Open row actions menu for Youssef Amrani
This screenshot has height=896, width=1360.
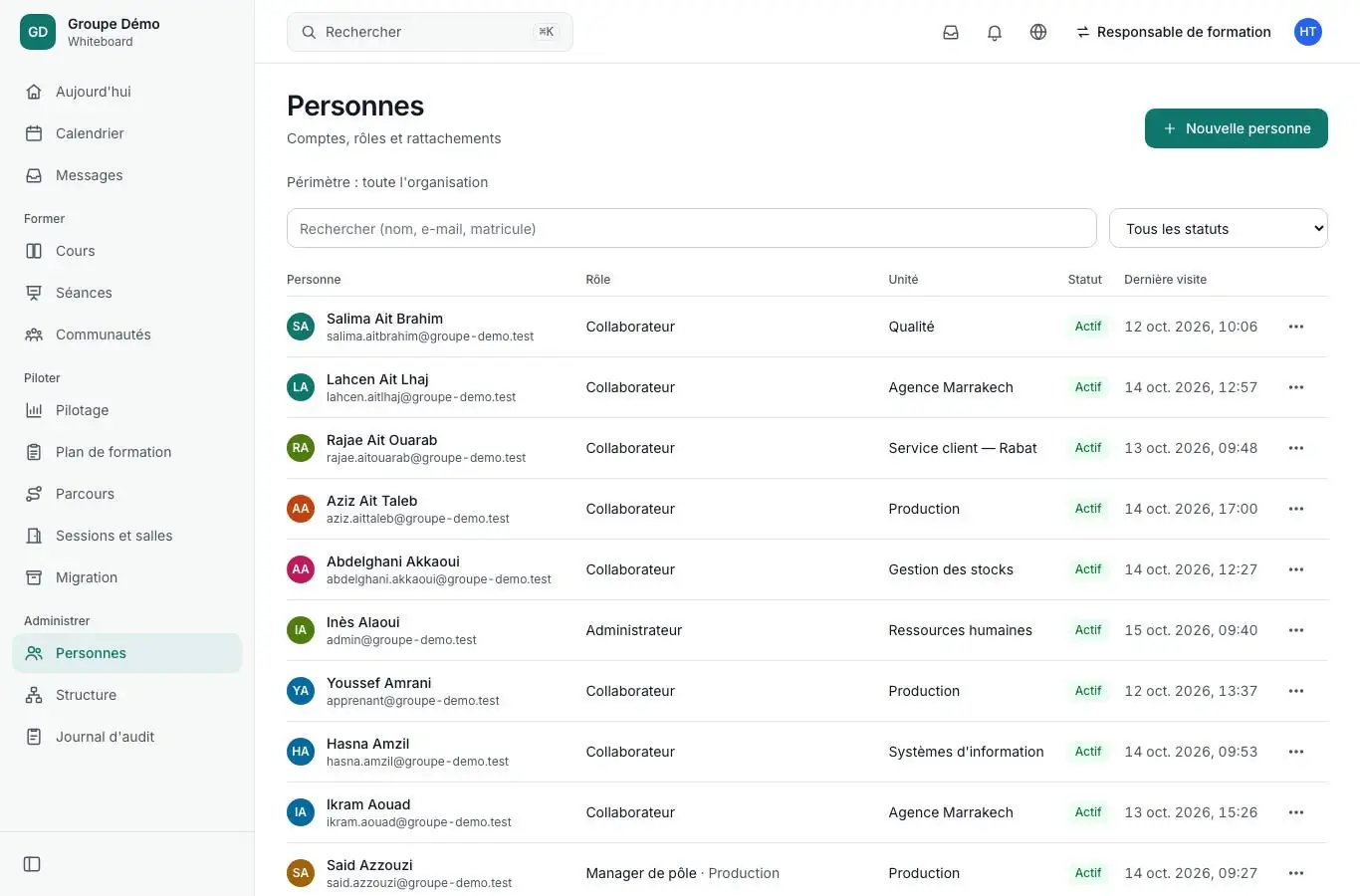pyautogui.click(x=1296, y=691)
